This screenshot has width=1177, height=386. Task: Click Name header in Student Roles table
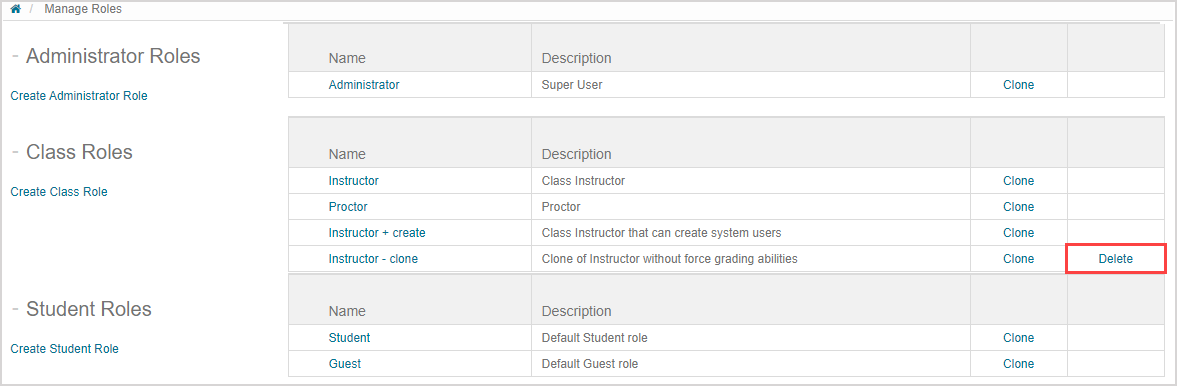tap(347, 311)
